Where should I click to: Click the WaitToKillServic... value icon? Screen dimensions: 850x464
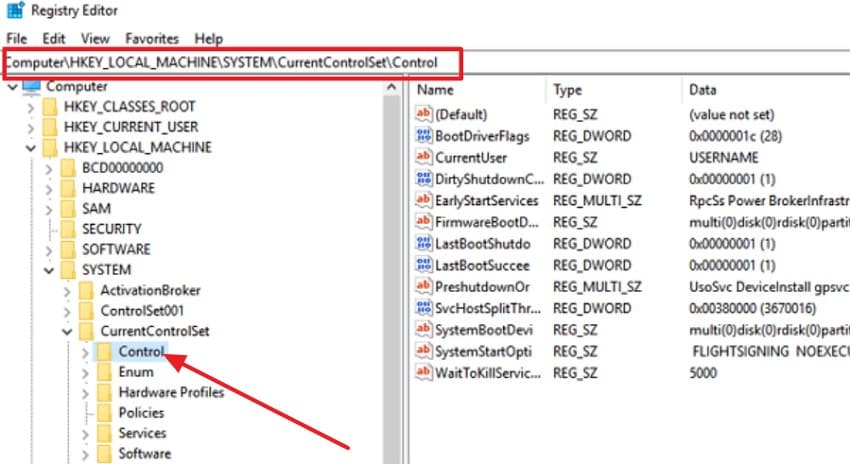coord(423,372)
